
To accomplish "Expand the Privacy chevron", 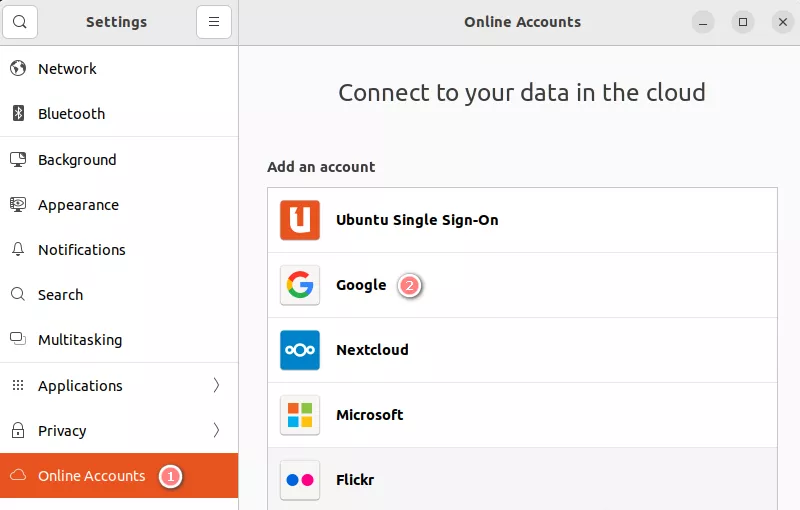I will coord(216,430).
